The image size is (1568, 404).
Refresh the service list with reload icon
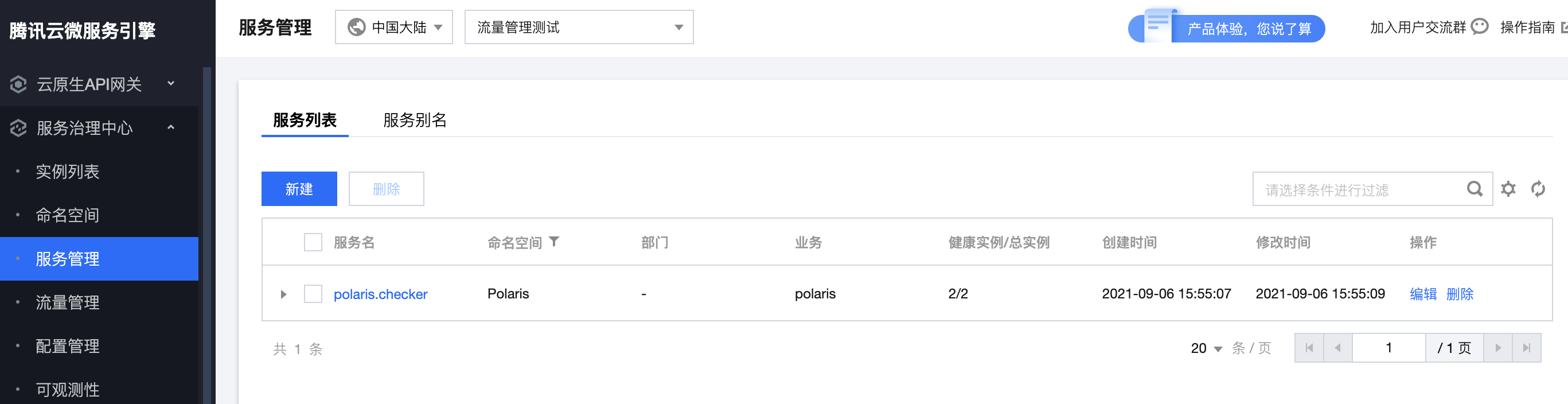[1538, 189]
